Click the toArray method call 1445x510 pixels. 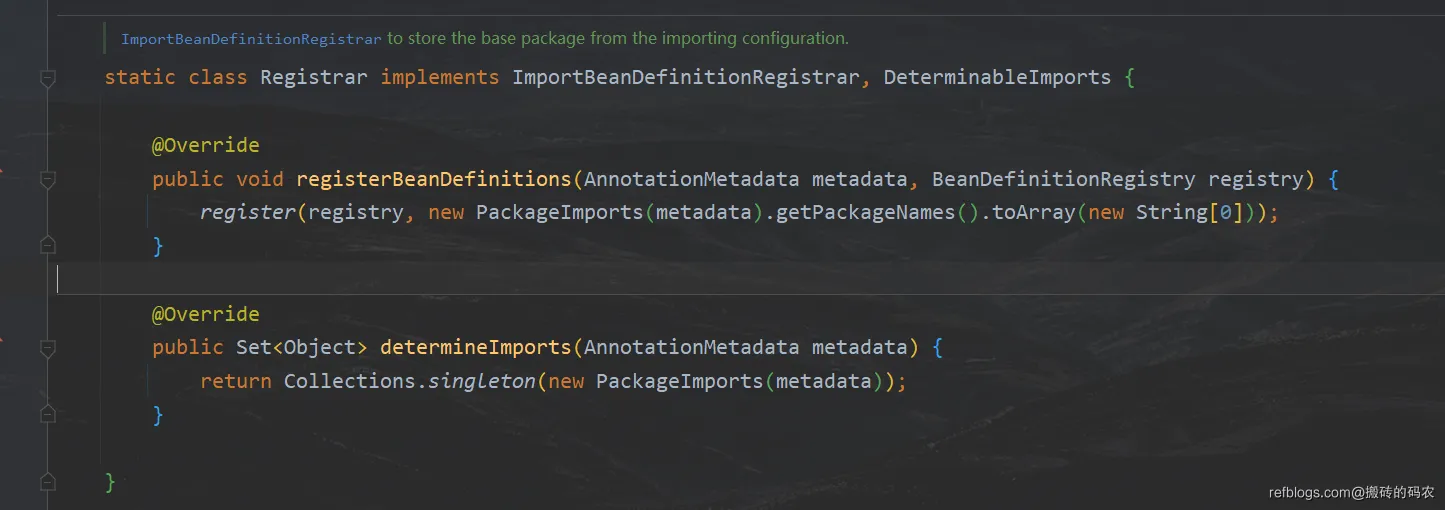click(1028, 213)
